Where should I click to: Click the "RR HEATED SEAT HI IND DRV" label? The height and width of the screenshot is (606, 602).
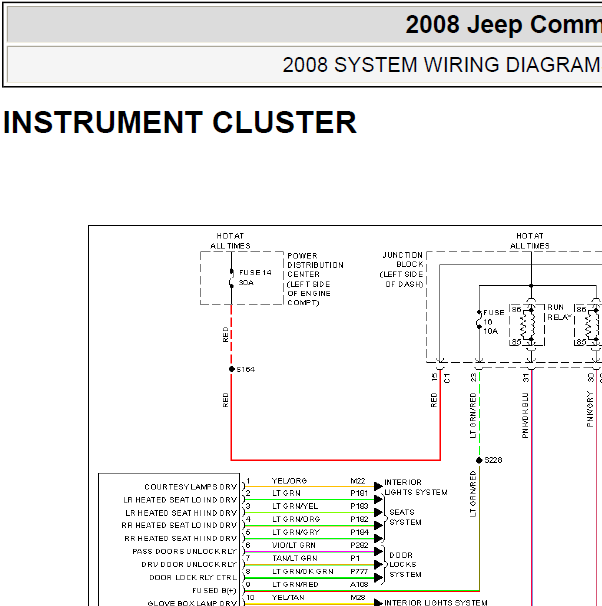(180, 538)
